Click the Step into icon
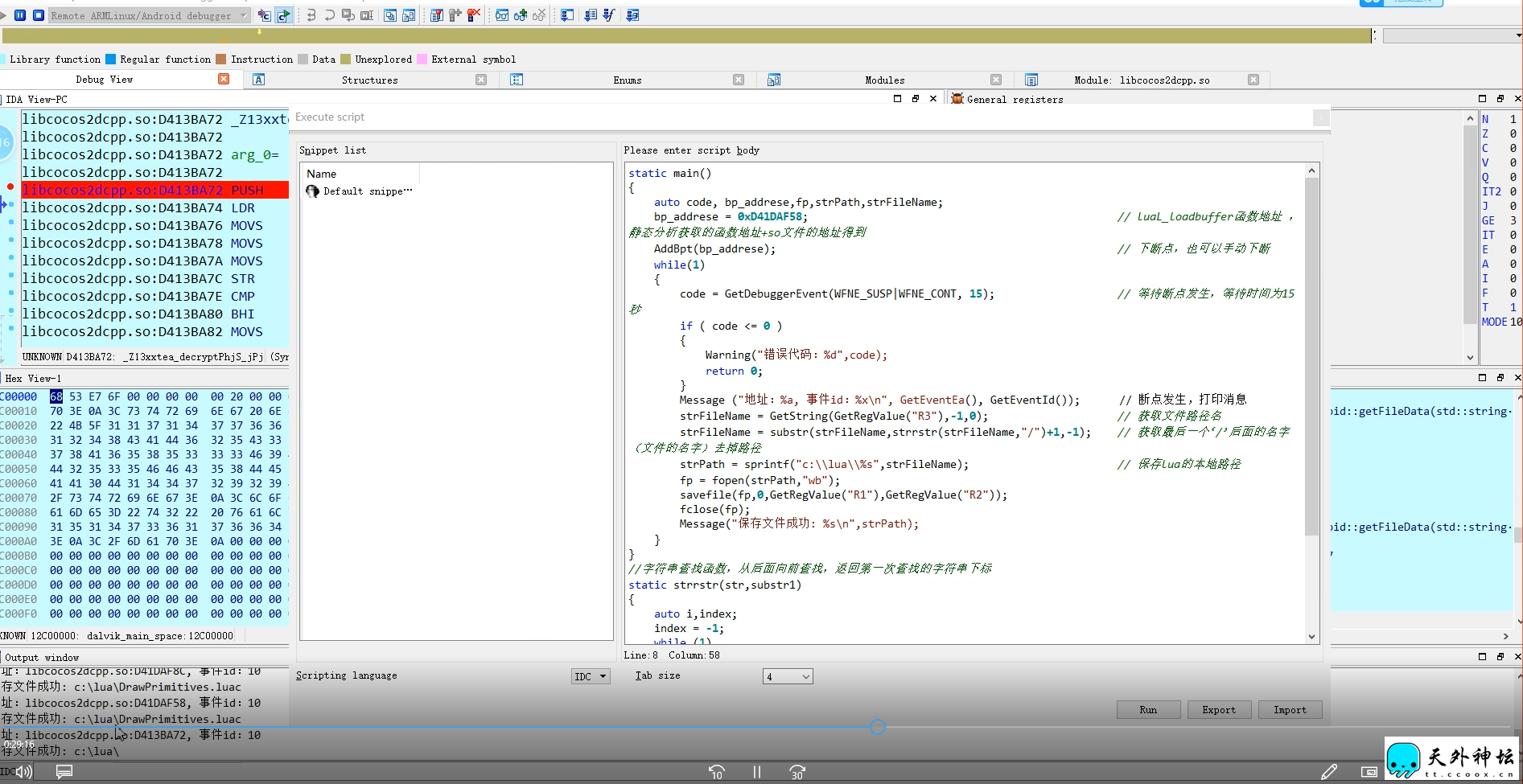Screen dimensions: 1523x784 [x=311, y=15]
